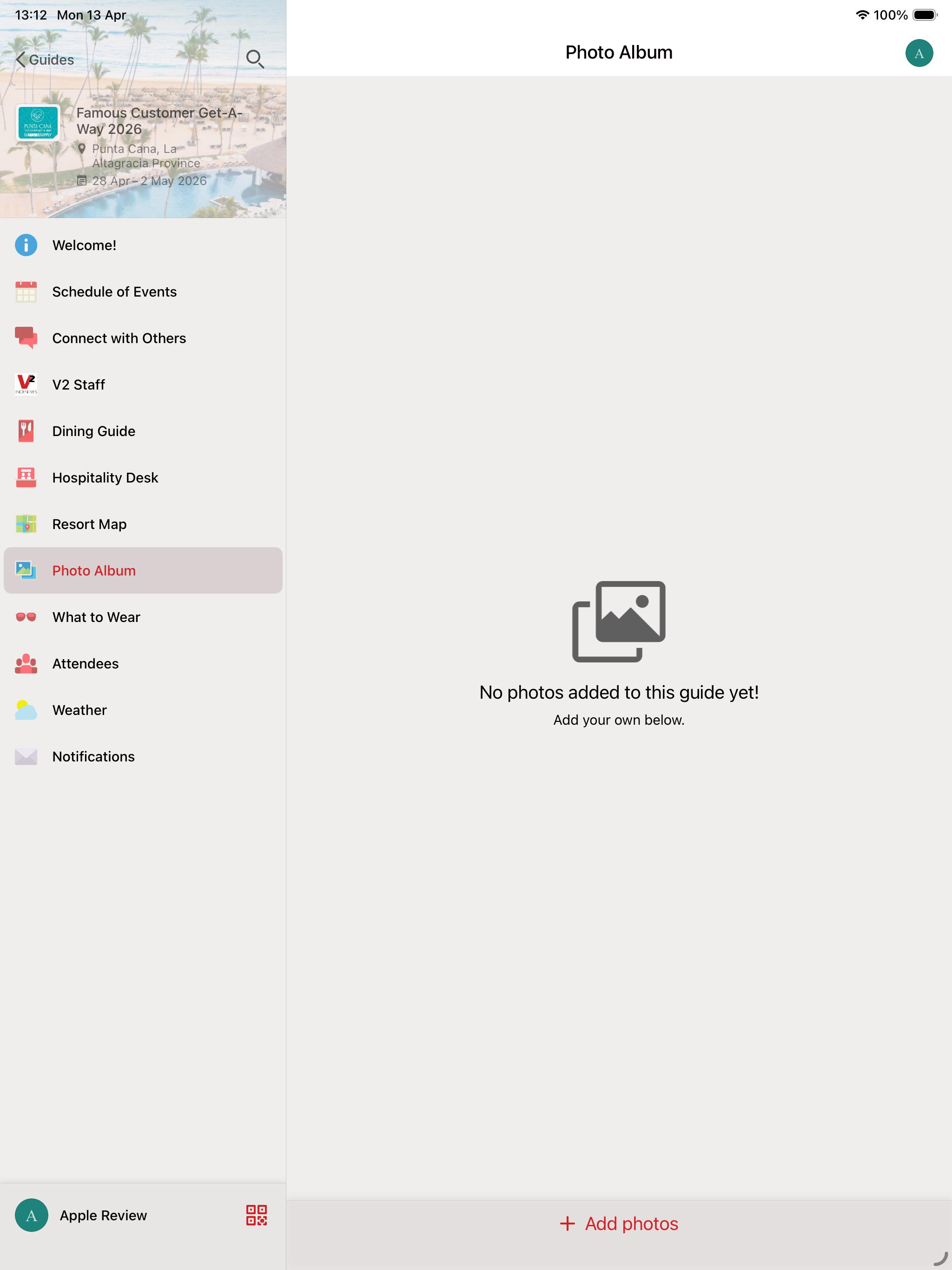The image size is (952, 1270).
Task: Click the Weather sun-cloud icon
Action: [26, 710]
